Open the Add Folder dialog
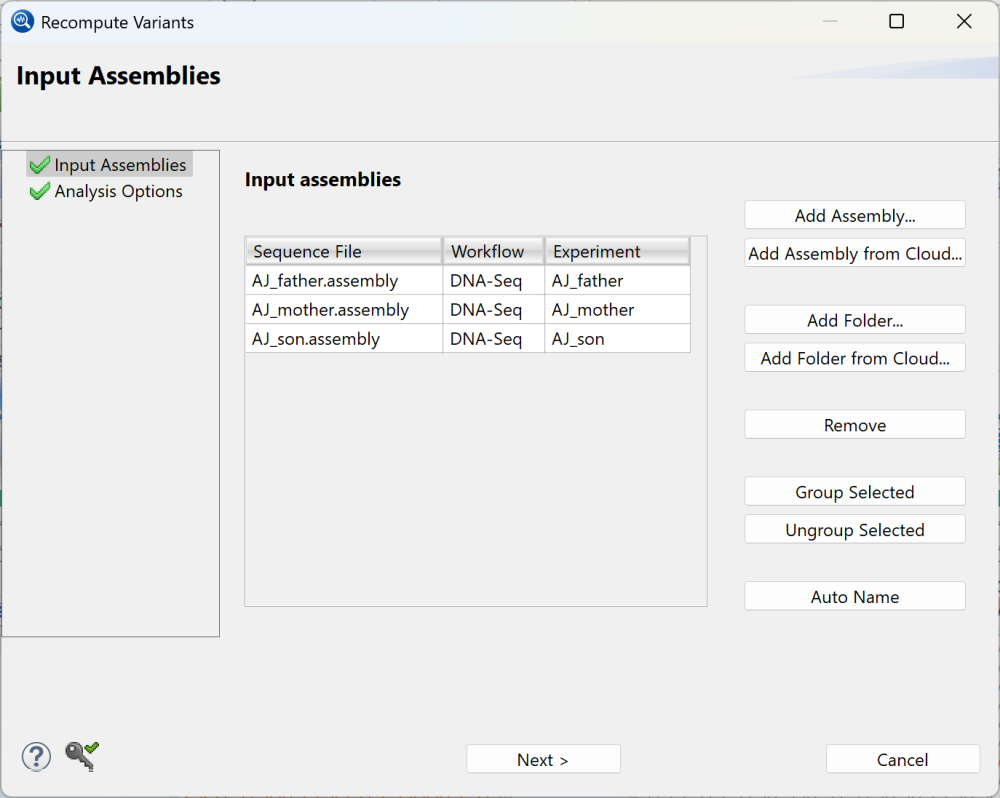This screenshot has height=798, width=1000. [x=854, y=319]
